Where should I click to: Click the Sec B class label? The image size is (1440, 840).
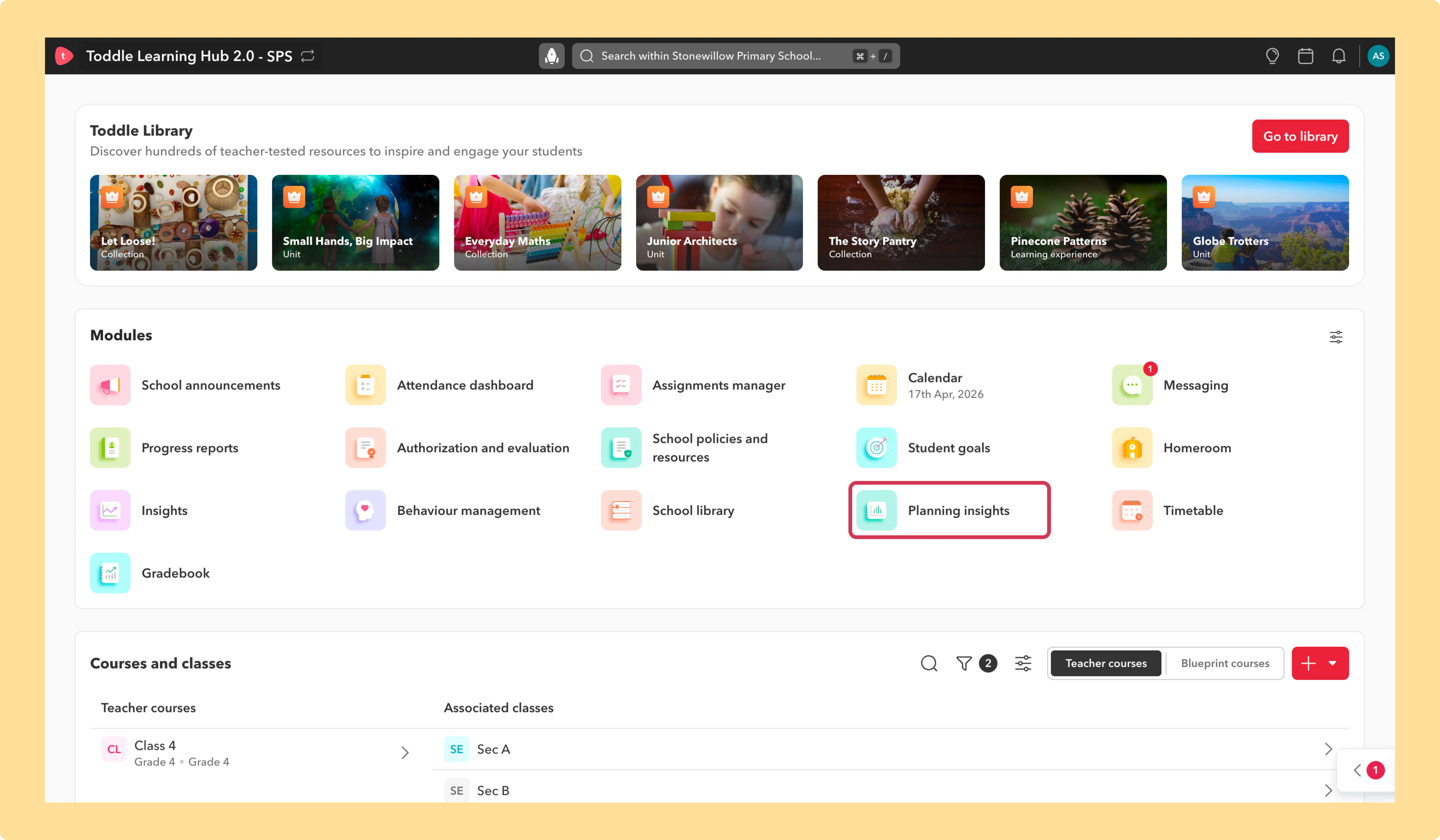[x=493, y=791]
